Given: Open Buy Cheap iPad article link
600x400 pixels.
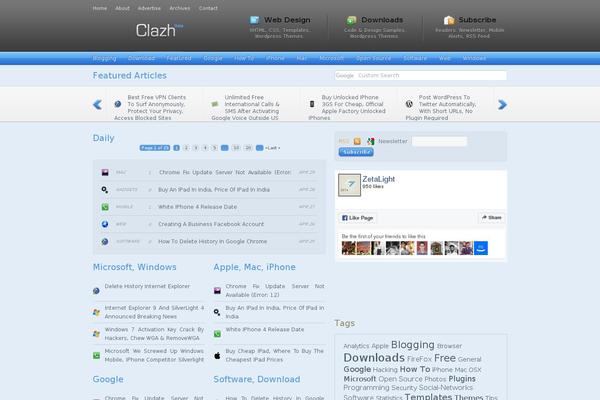Looking at the screenshot, I should click(275, 355).
